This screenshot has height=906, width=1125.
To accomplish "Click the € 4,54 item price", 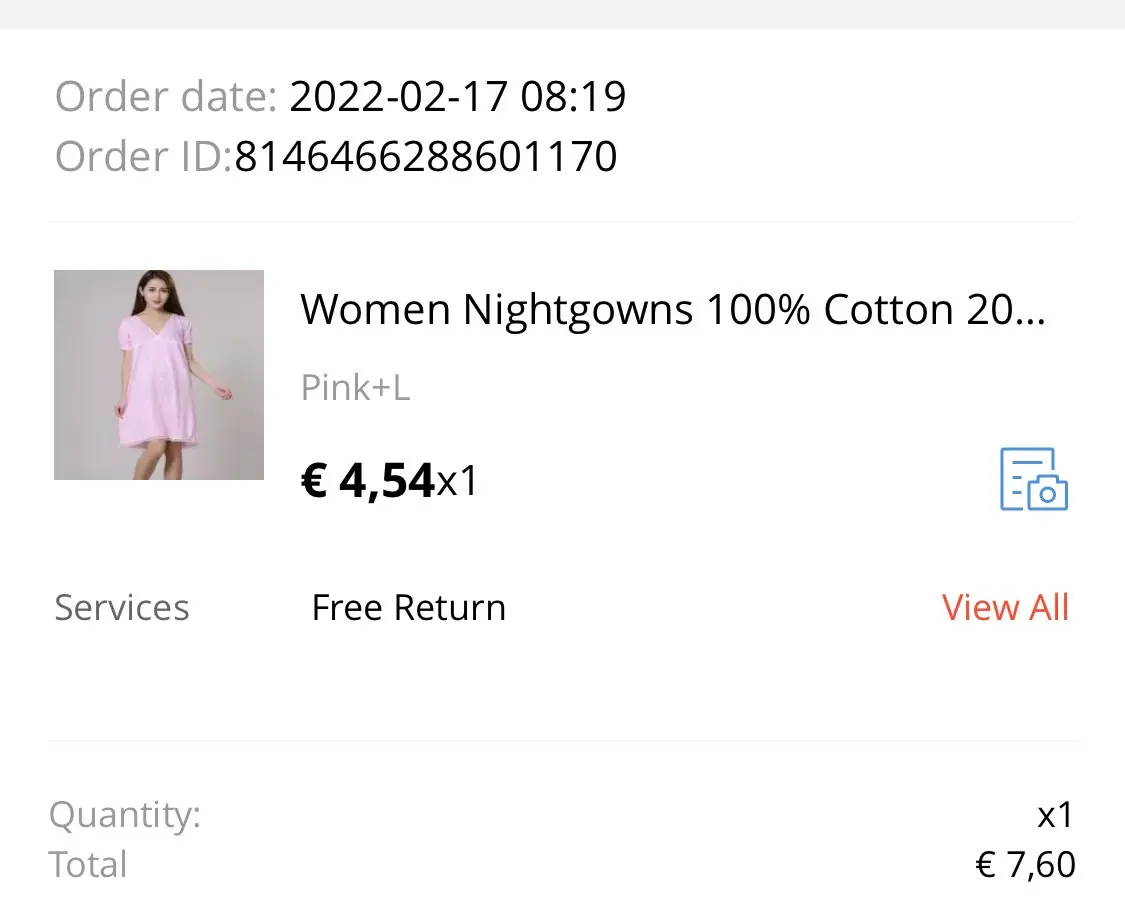I will point(367,481).
